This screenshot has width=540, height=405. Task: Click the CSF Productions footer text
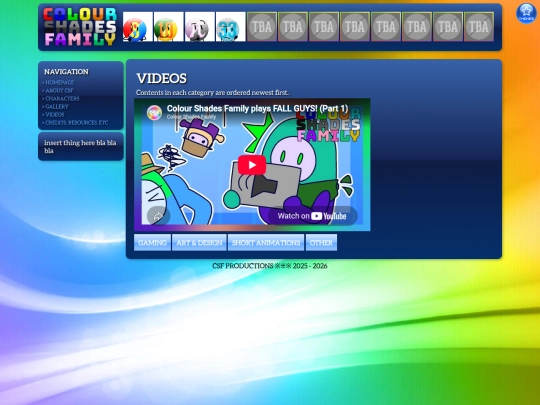270,266
